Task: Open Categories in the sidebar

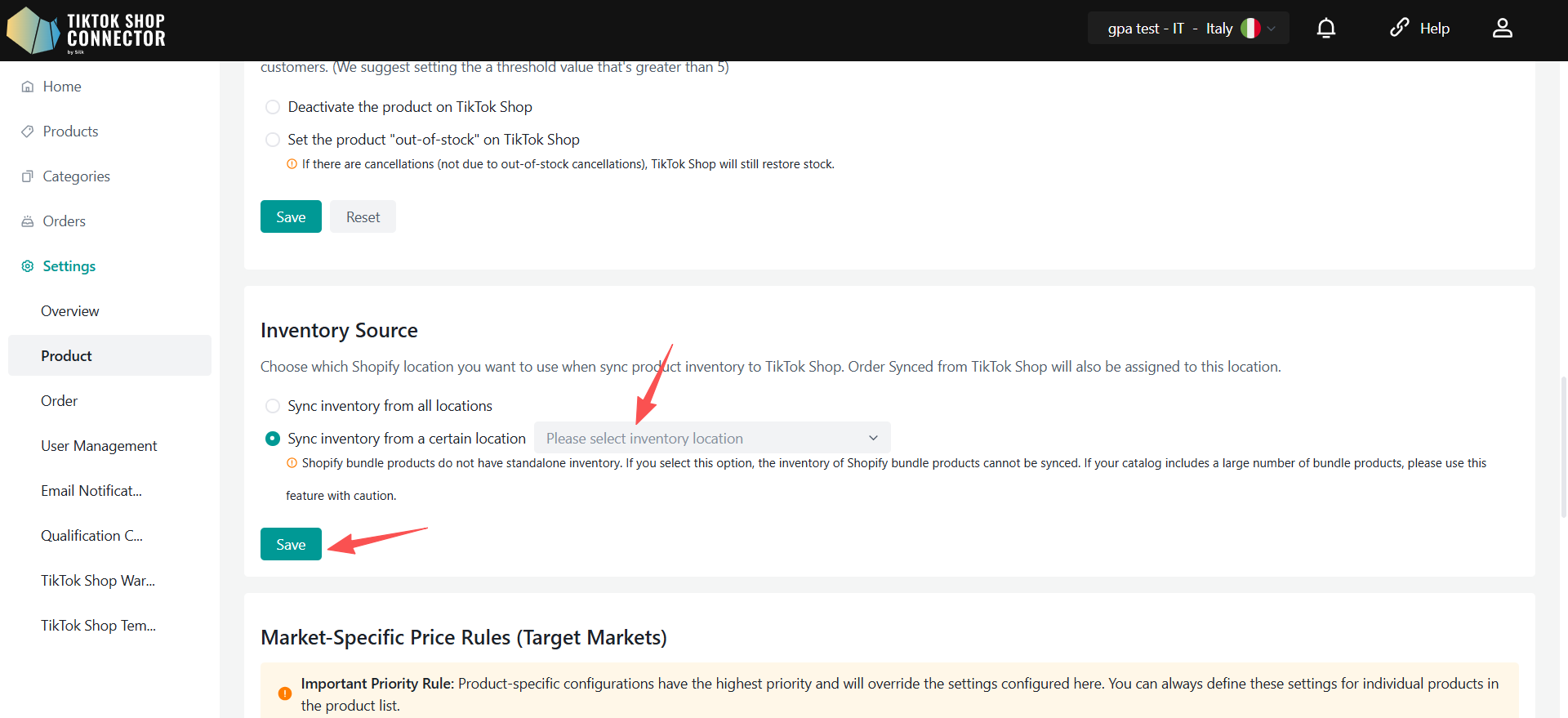Action: click(x=76, y=176)
